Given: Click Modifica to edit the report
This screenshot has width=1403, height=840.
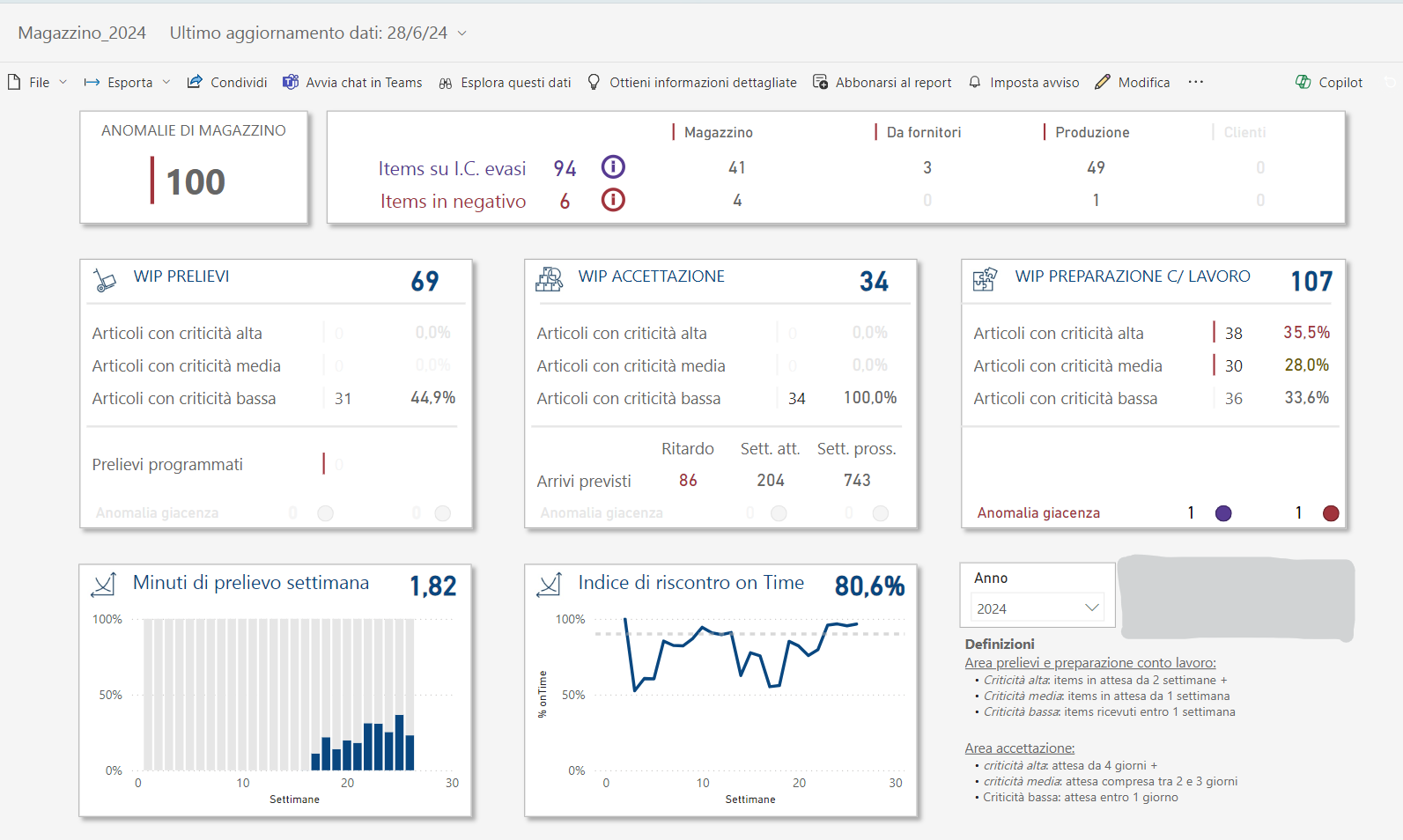Looking at the screenshot, I should (1133, 82).
